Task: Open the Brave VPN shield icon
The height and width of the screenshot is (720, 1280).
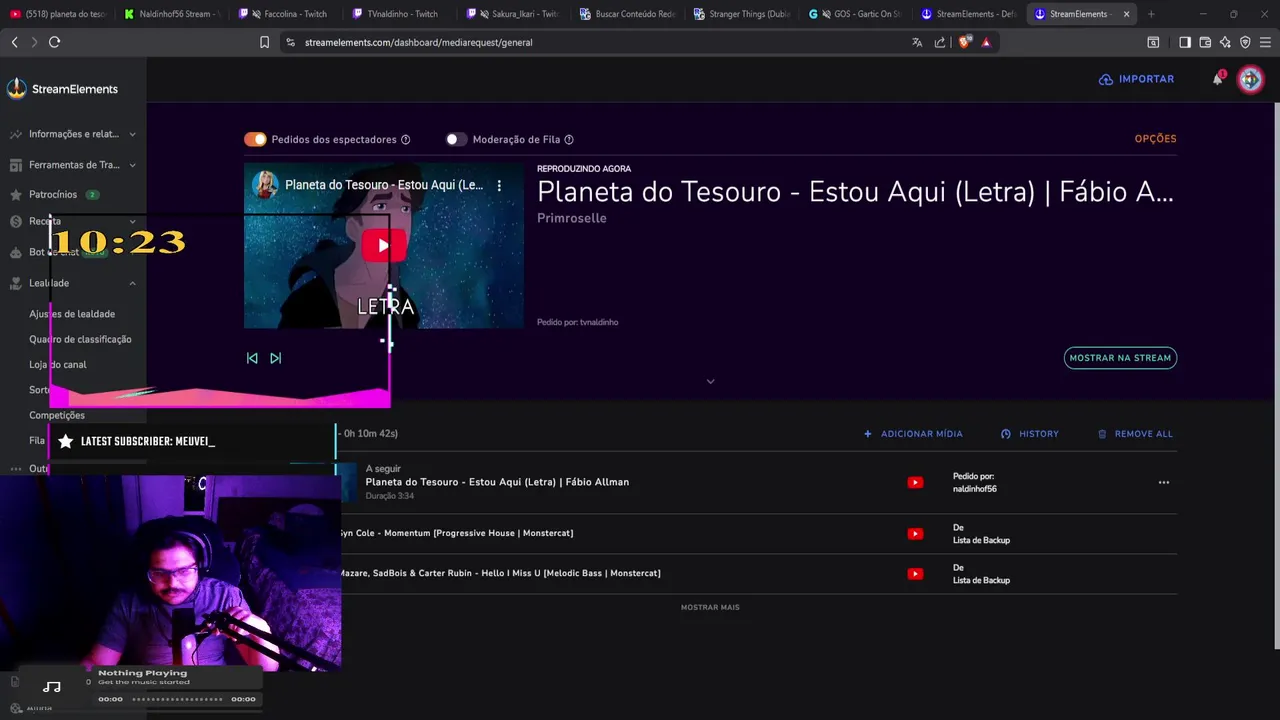Action: pos(1245,42)
